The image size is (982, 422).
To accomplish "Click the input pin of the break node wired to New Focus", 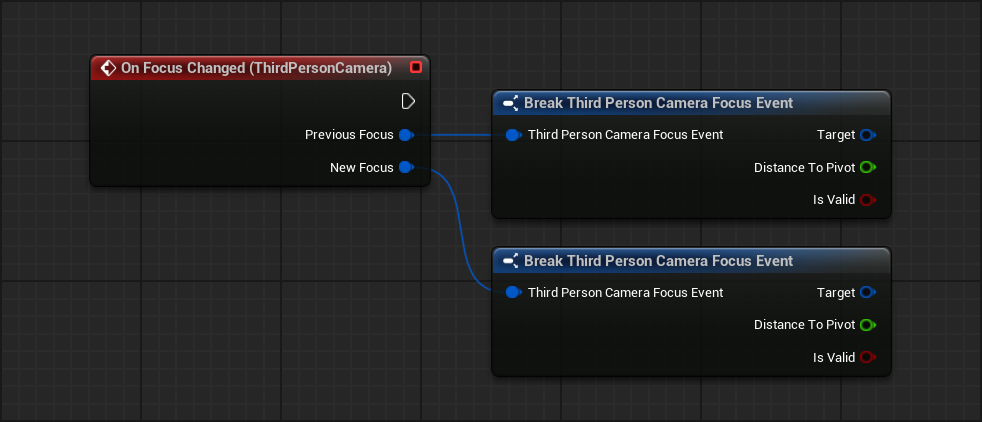I will pos(513,293).
